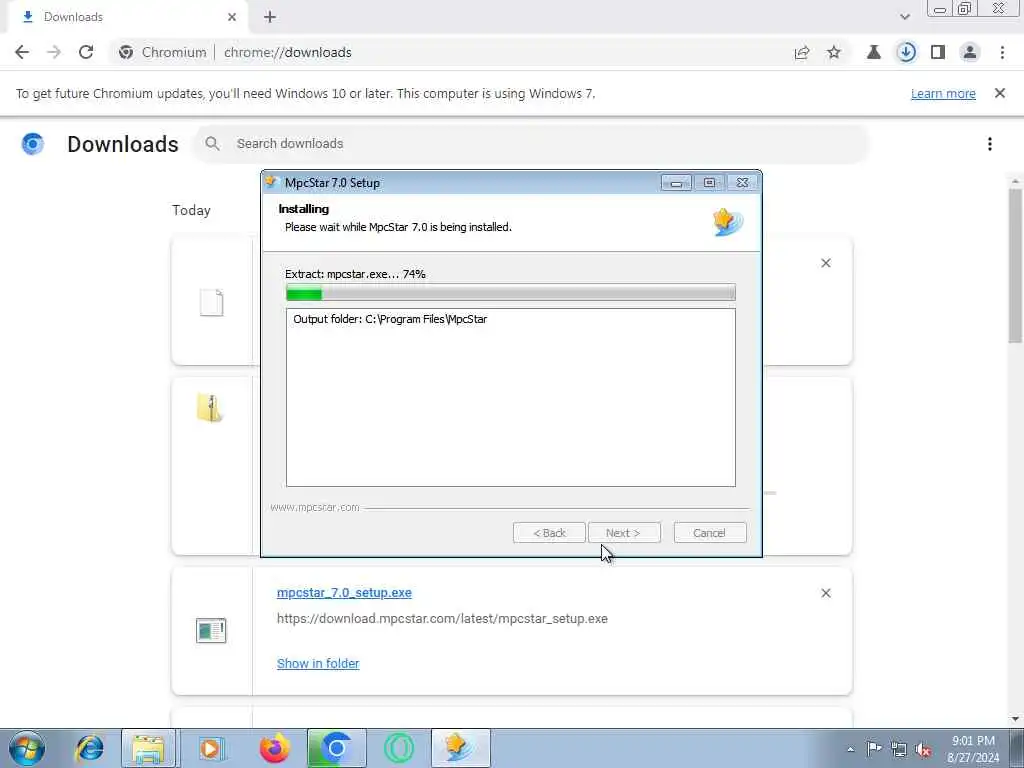Click the zip folder file icon
This screenshot has height=768, width=1024.
pos(210,408)
